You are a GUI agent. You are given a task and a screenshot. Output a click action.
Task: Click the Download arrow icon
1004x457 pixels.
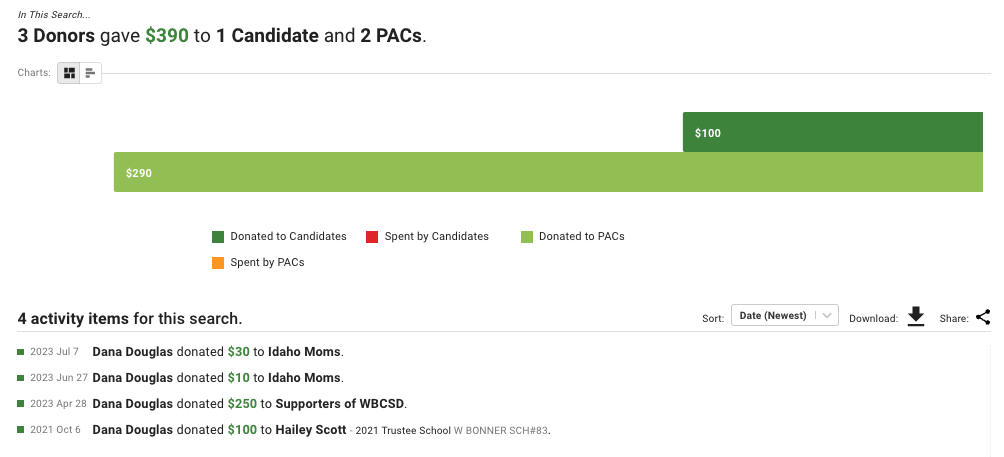[916, 316]
